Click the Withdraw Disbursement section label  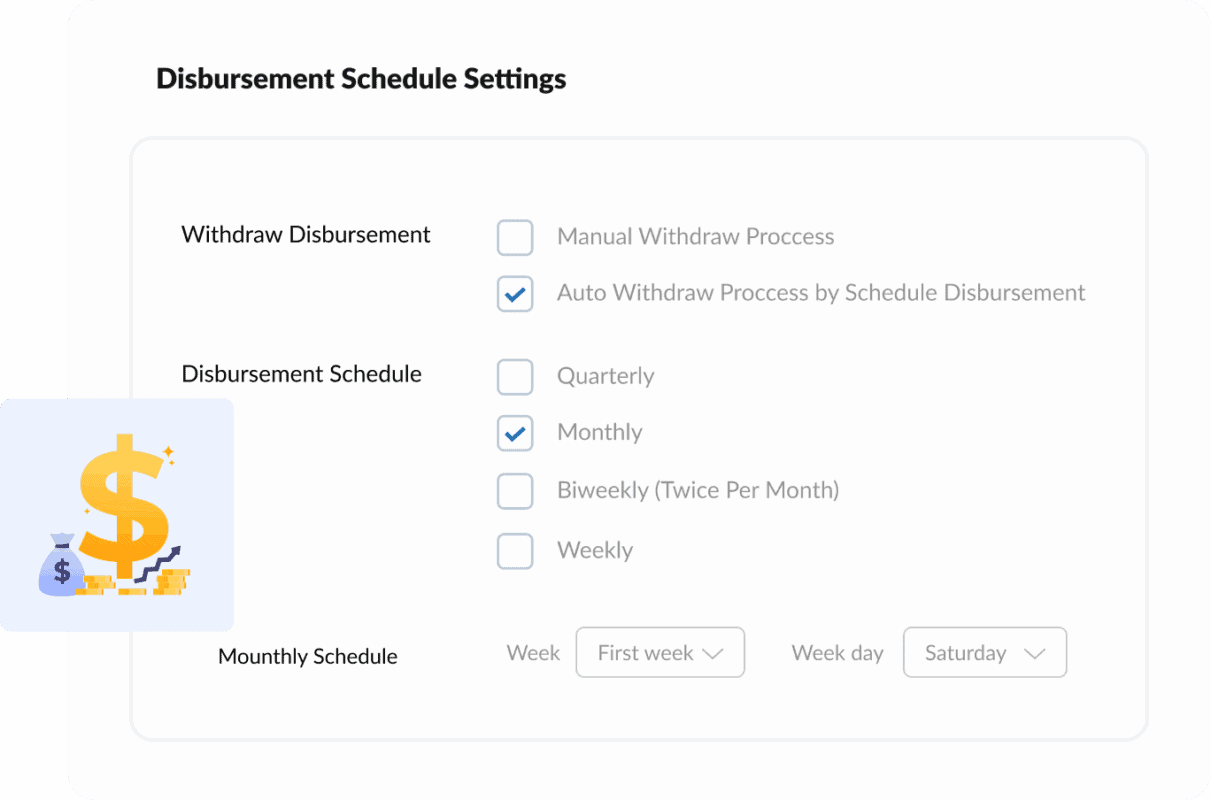point(306,235)
